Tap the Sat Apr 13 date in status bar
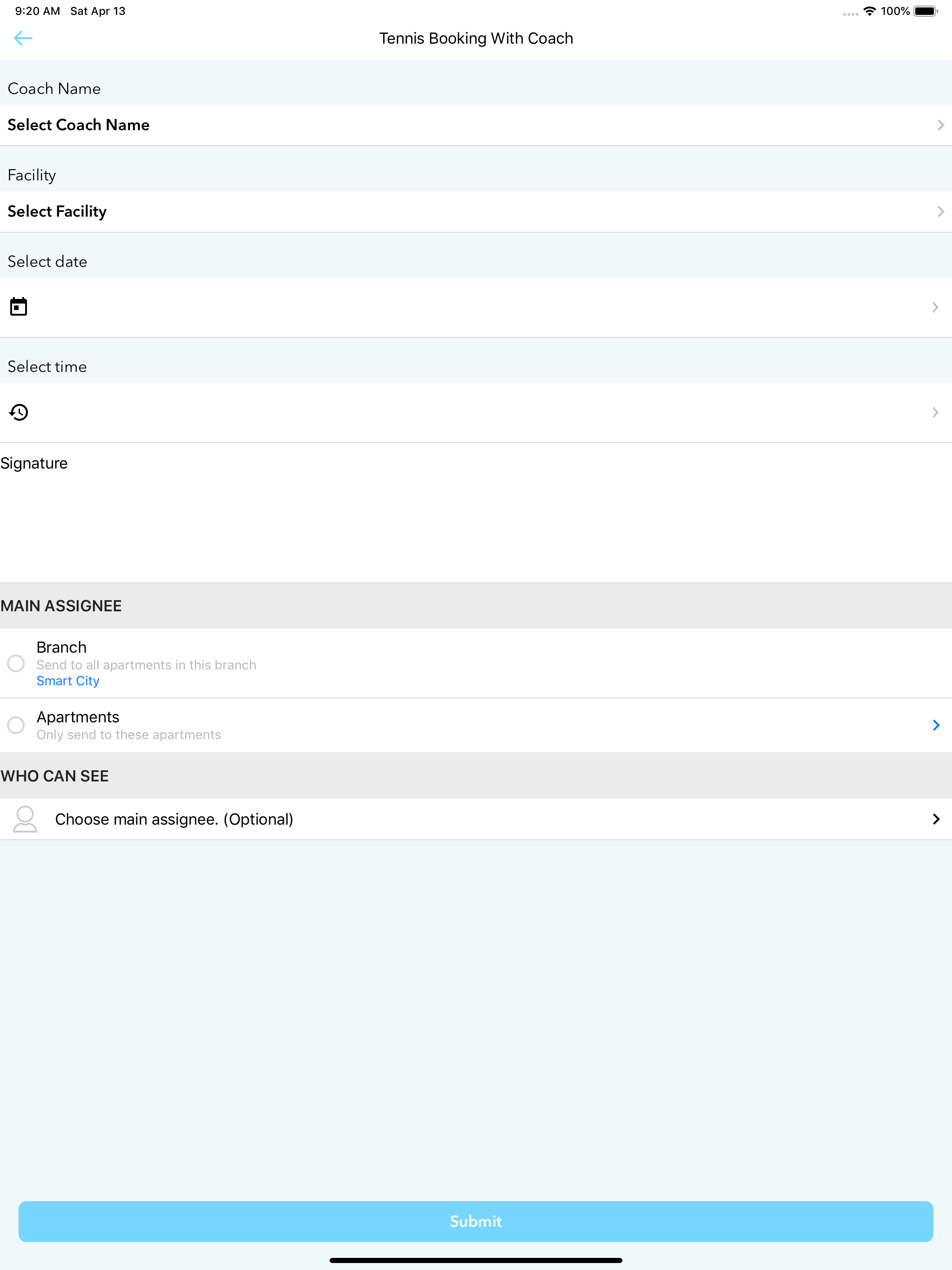This screenshot has height=1270, width=952. click(98, 11)
